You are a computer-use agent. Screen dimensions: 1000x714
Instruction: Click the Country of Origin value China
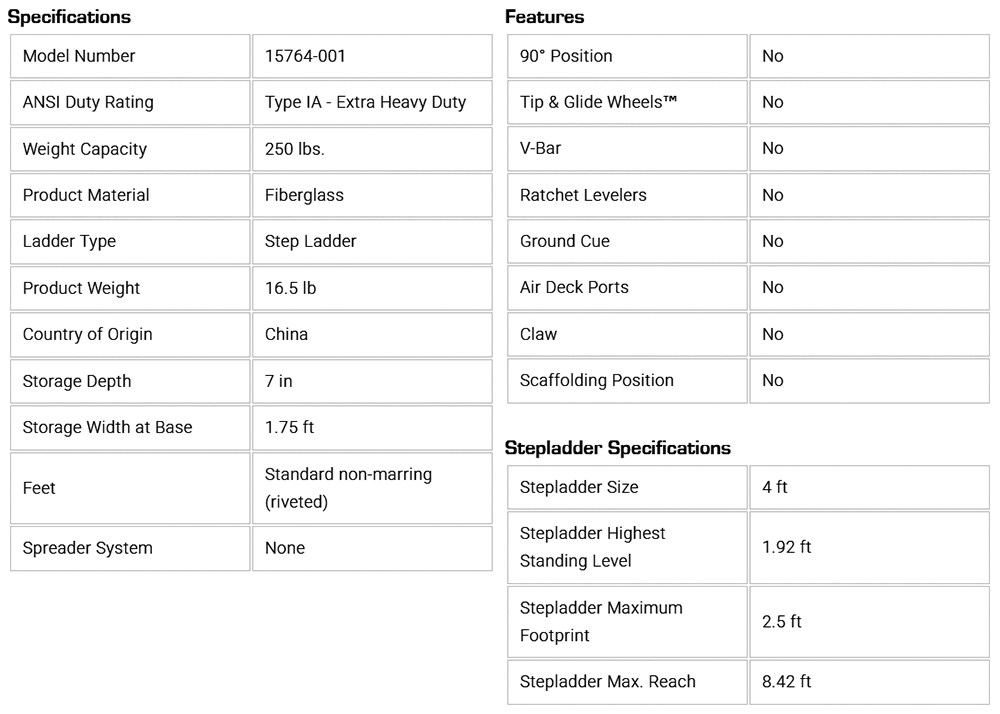click(286, 334)
